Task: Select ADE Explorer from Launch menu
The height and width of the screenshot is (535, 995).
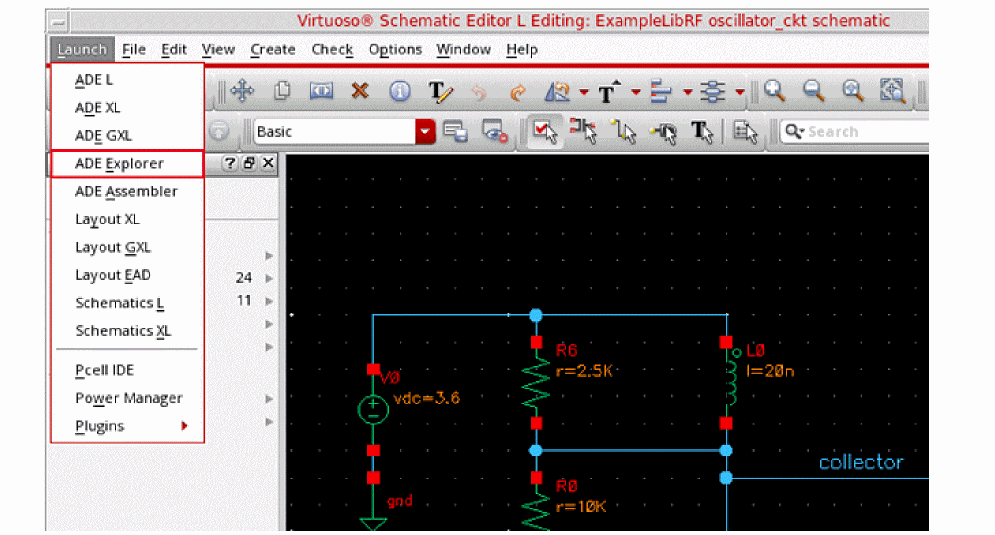Action: click(x=119, y=163)
